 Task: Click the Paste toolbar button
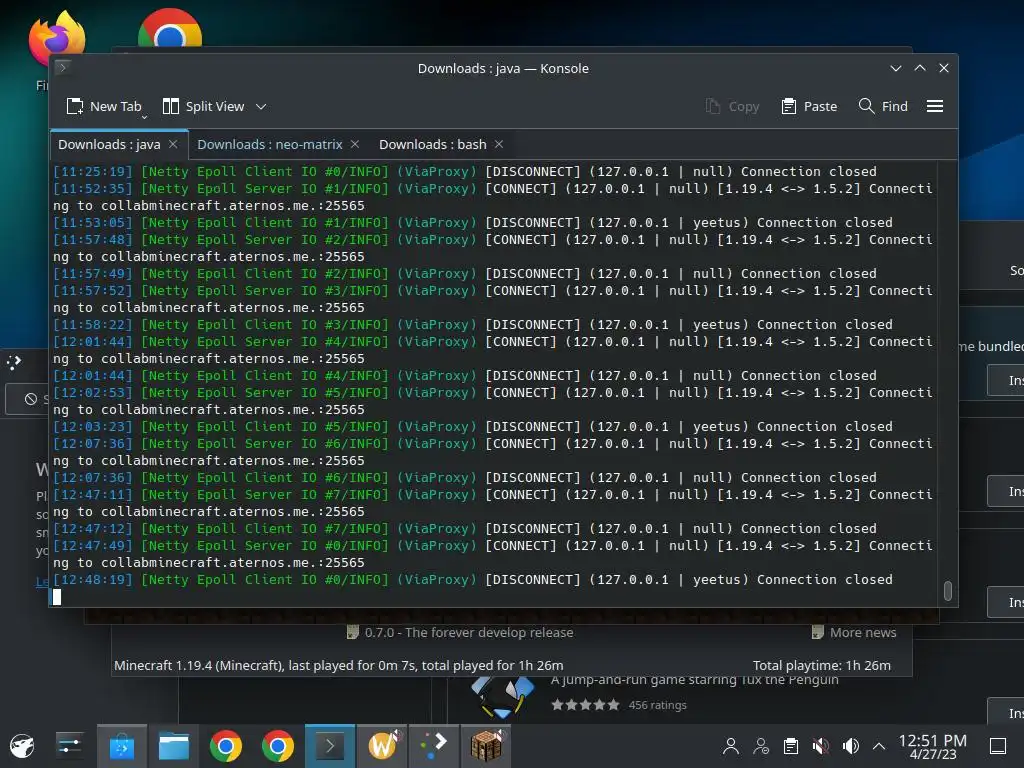[x=809, y=106]
